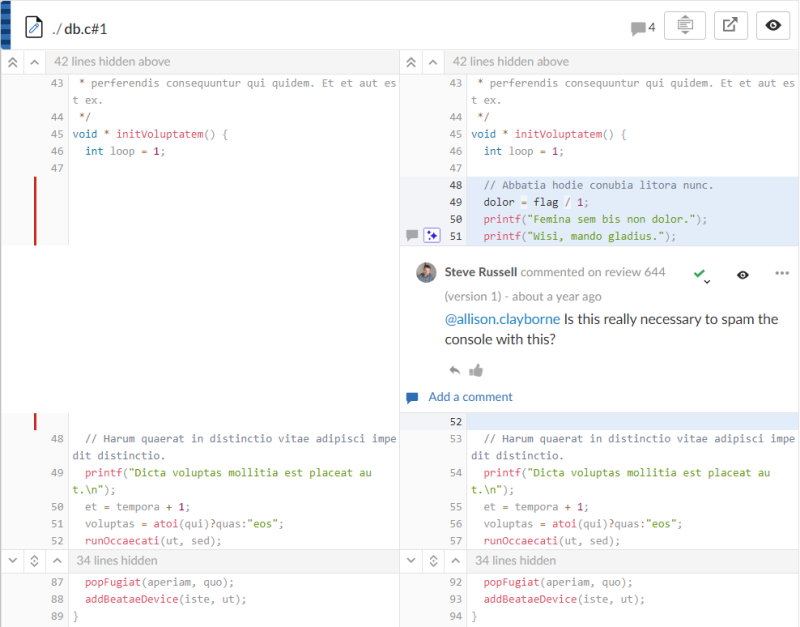Click the comment flag icon beside line 51

412,235
